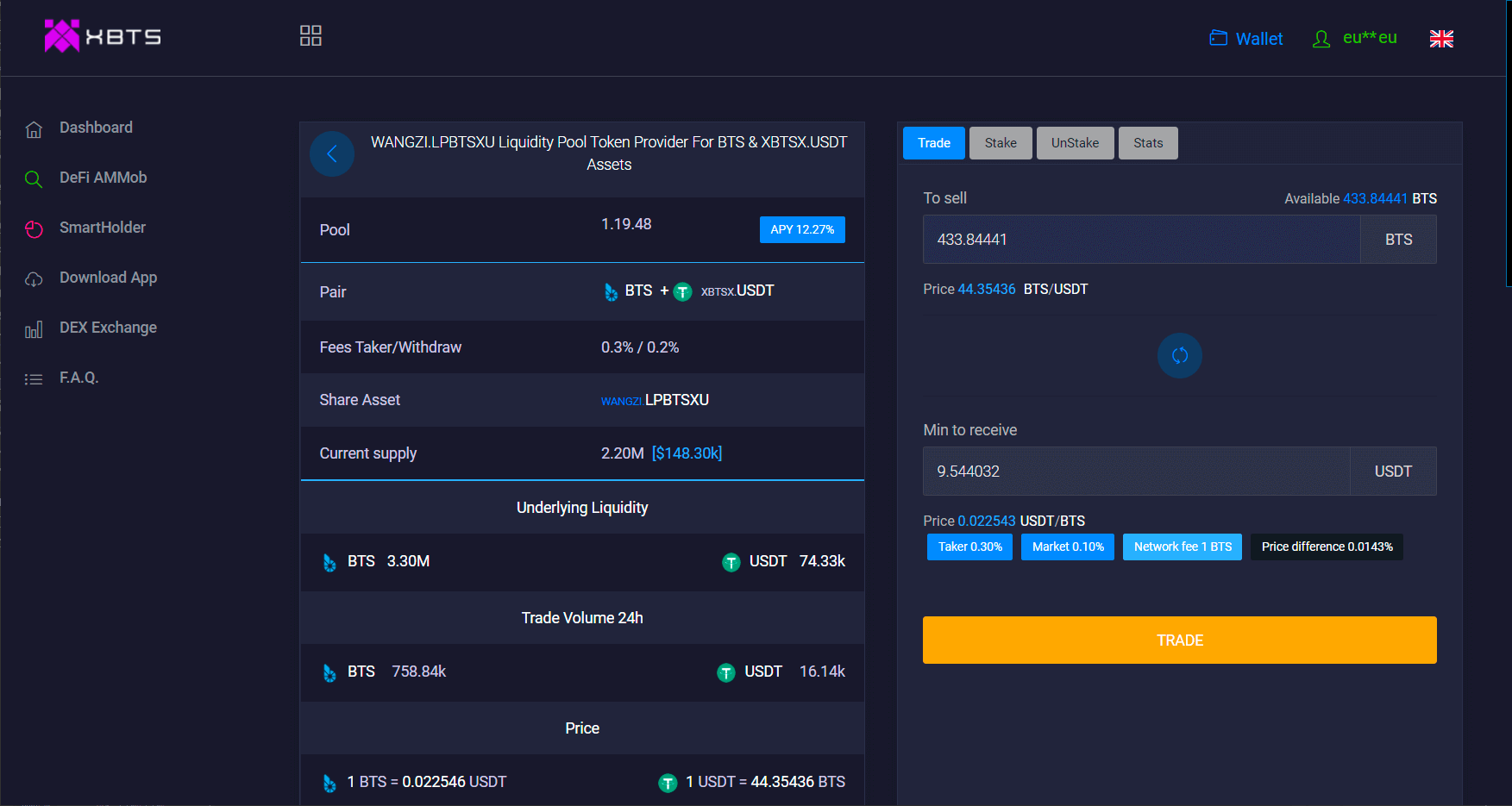
Task: Open the apps grid menu icon
Action: [311, 35]
